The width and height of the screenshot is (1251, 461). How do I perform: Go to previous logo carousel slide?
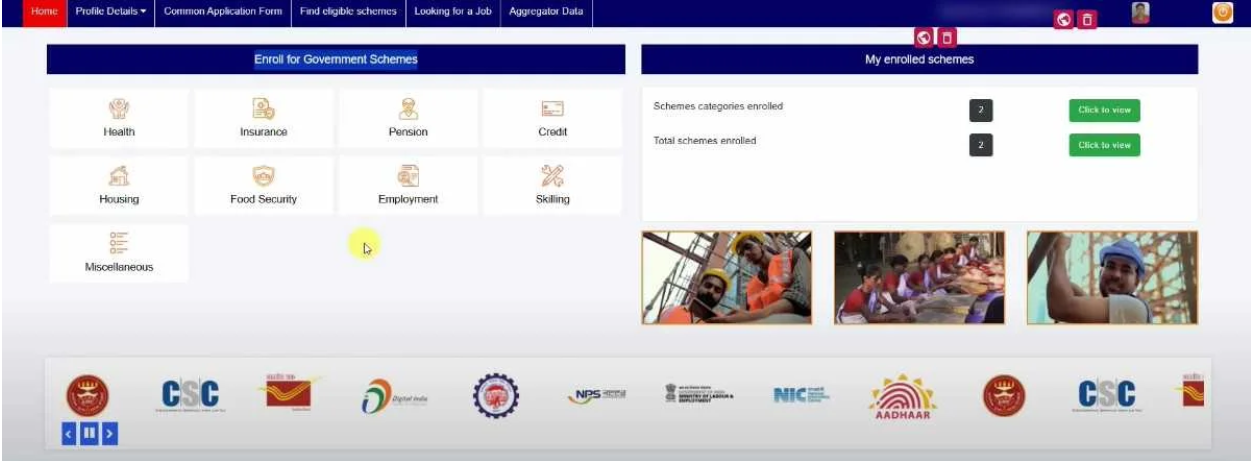coord(69,434)
